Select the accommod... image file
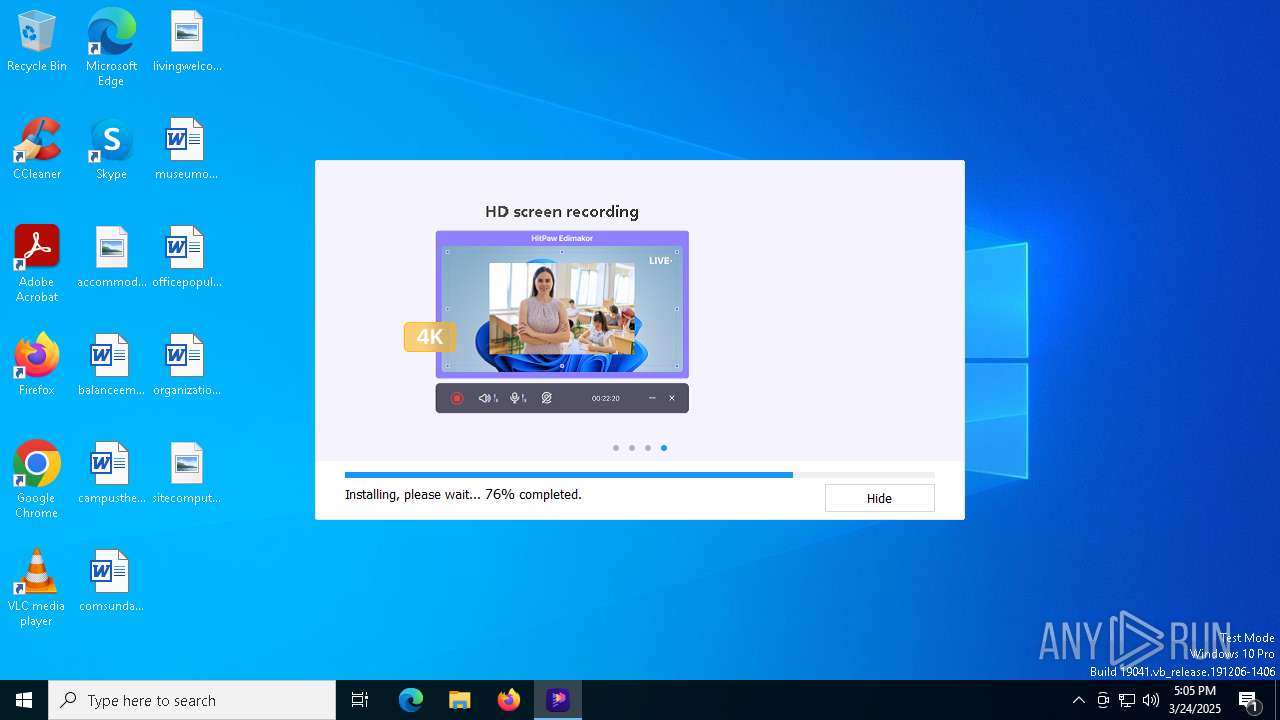The image size is (1280, 720). (111, 258)
